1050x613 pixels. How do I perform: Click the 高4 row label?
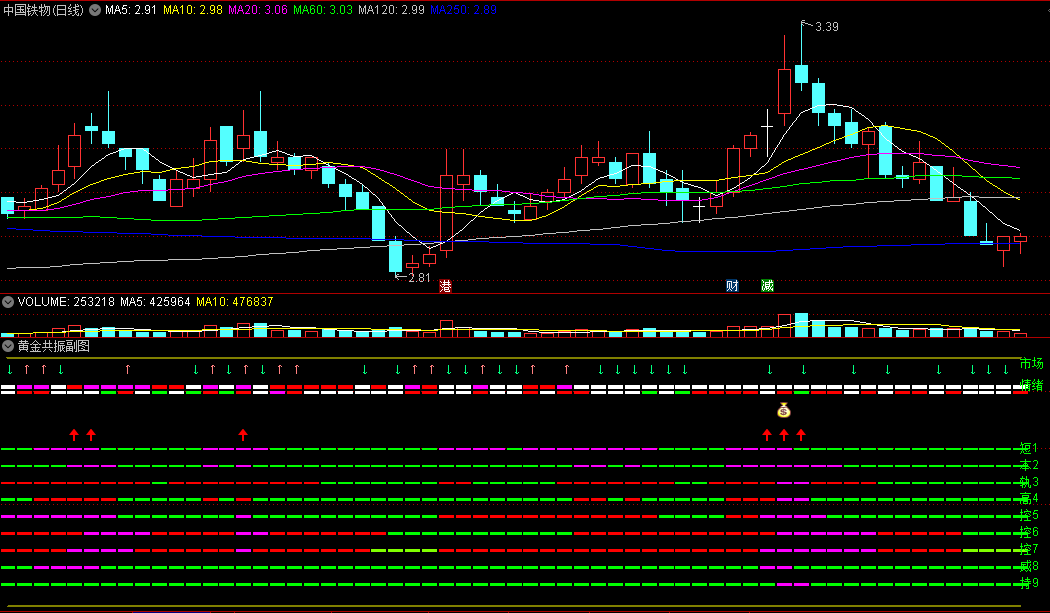point(1029,498)
